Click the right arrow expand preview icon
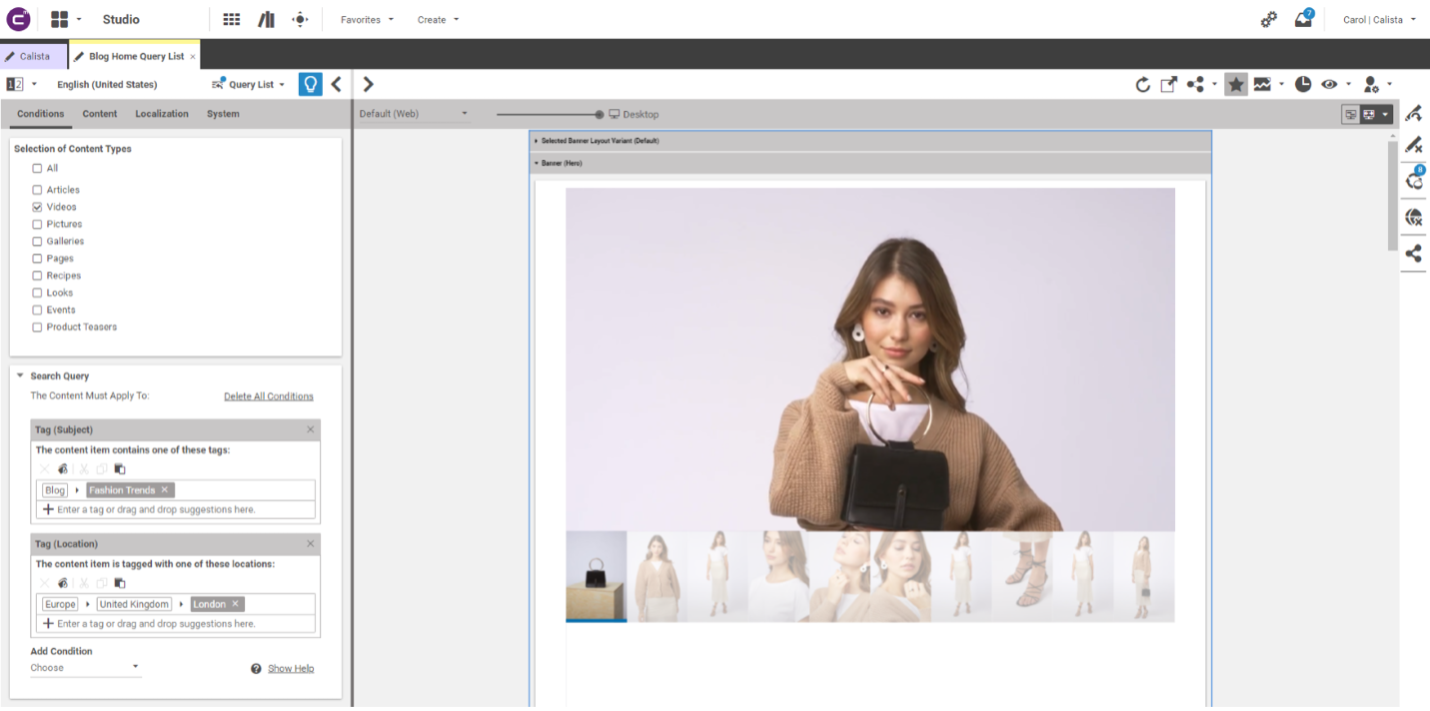 (x=368, y=84)
